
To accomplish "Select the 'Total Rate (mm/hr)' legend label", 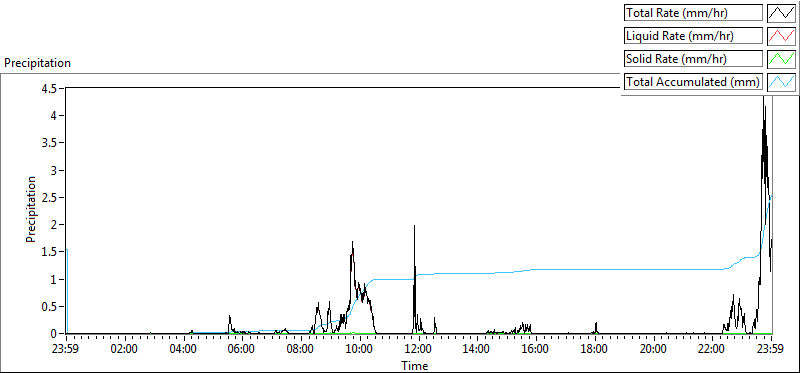I will point(694,13).
